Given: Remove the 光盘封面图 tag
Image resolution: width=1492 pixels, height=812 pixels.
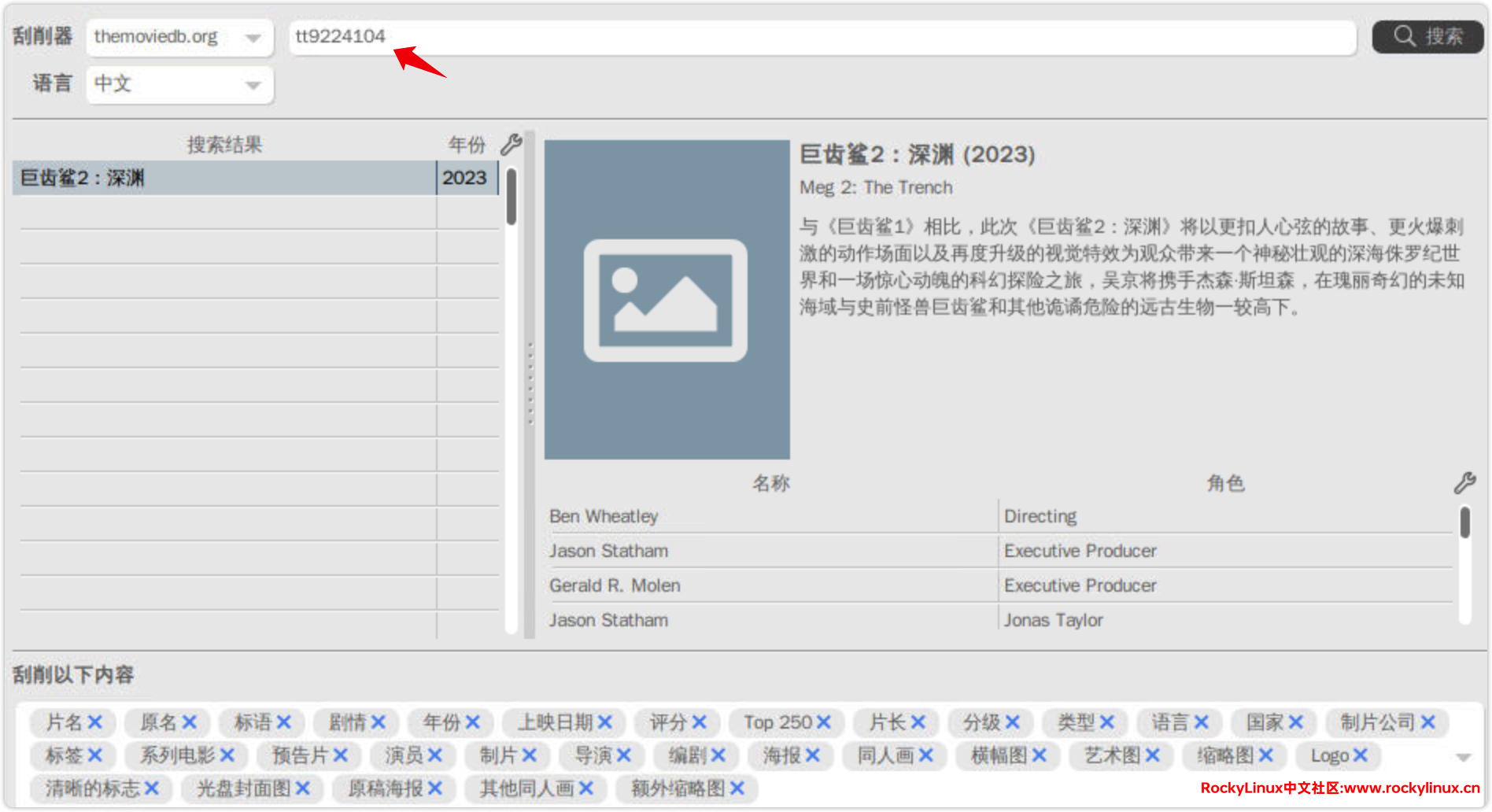Looking at the screenshot, I should point(302,788).
